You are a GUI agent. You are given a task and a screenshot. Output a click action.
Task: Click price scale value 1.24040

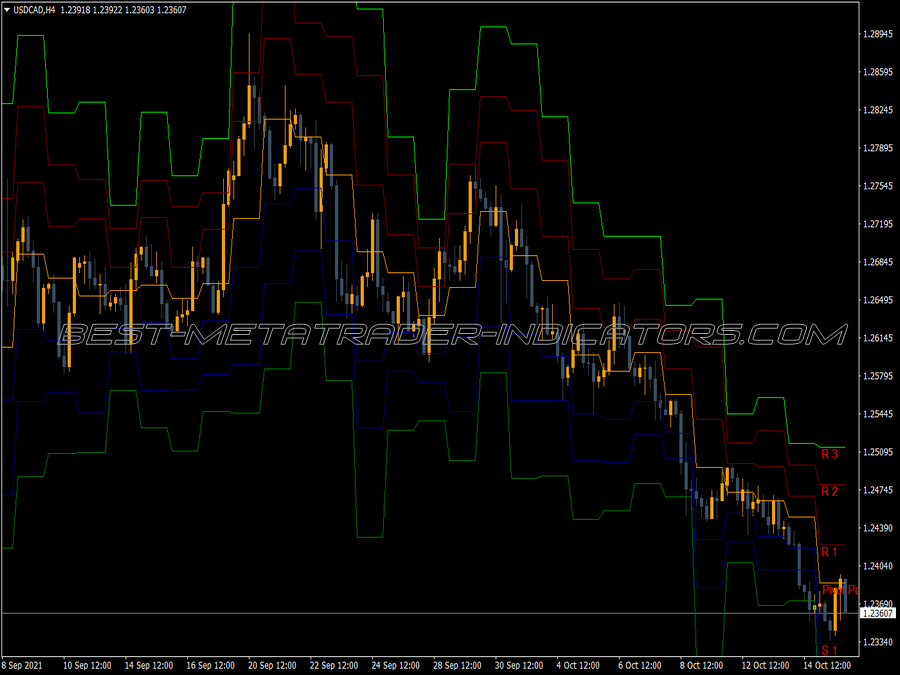pyautogui.click(x=878, y=566)
